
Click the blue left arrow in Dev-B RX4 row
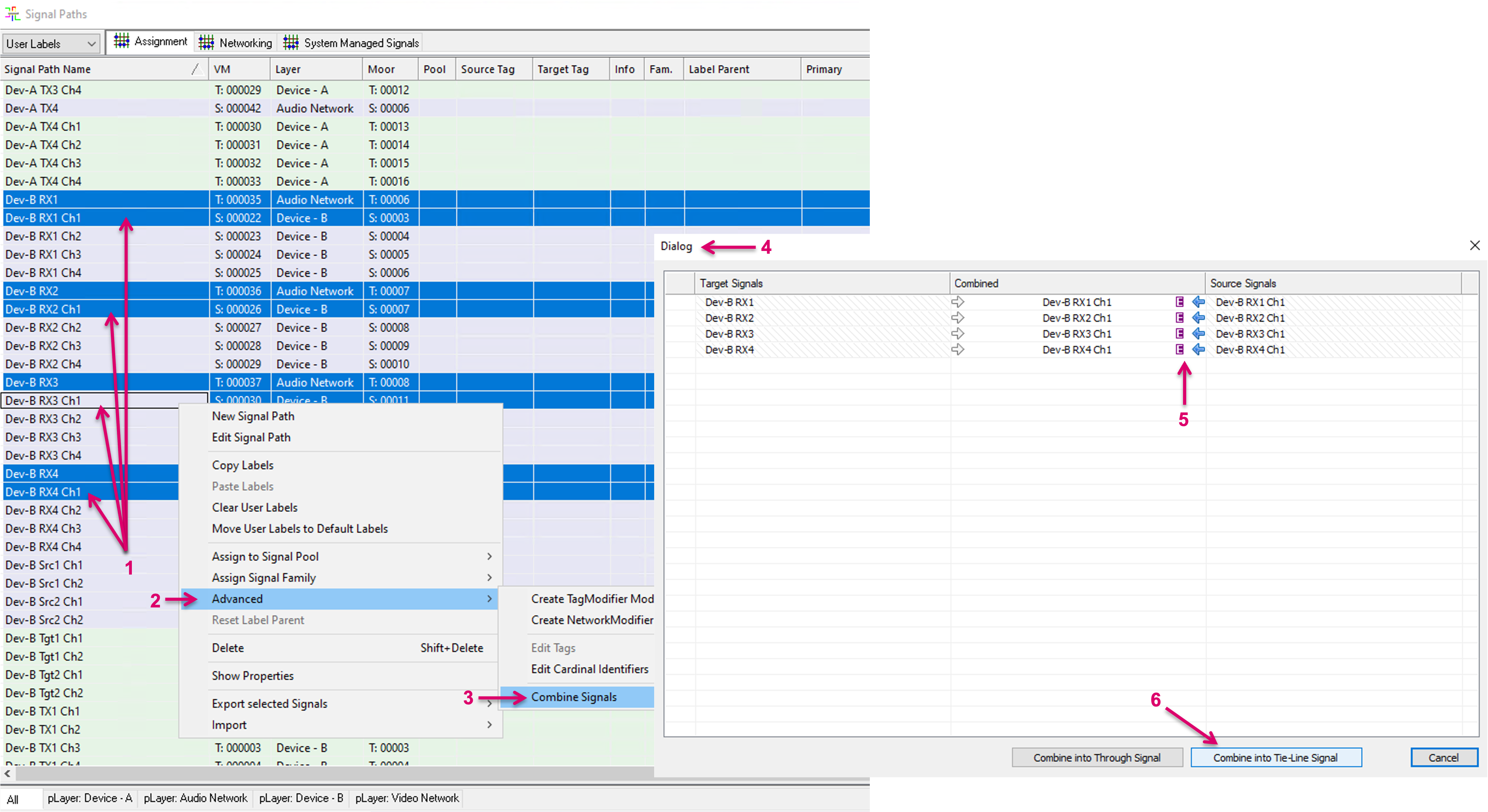tap(1199, 349)
